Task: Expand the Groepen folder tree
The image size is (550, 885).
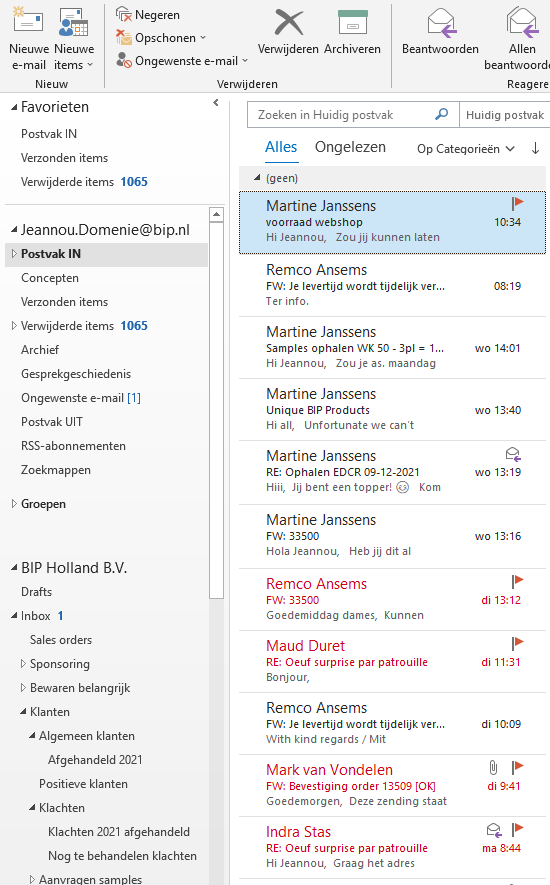Action: (14, 503)
